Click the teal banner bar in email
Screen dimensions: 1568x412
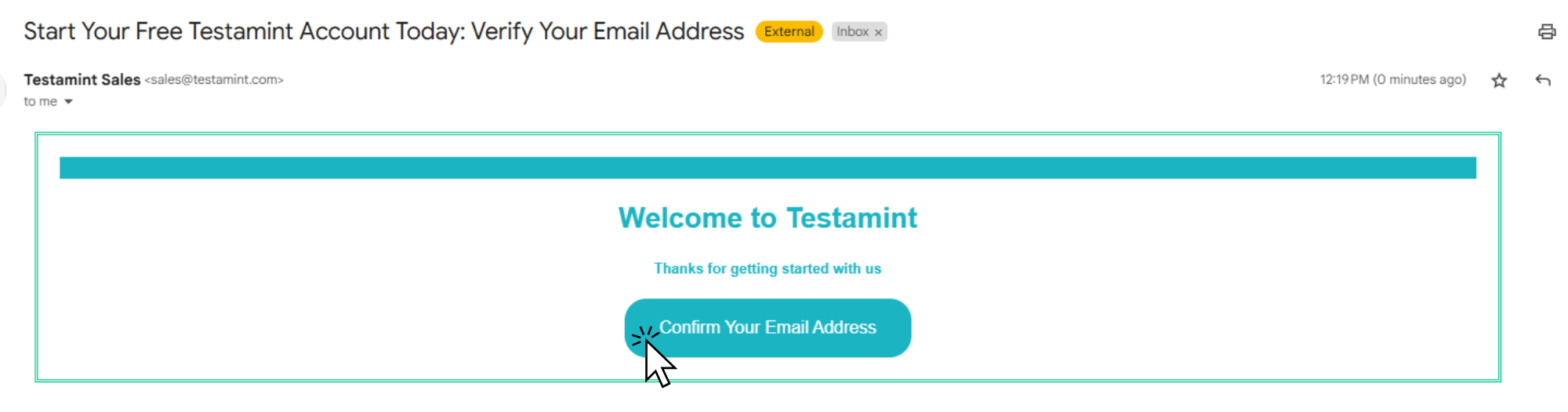tap(768, 168)
